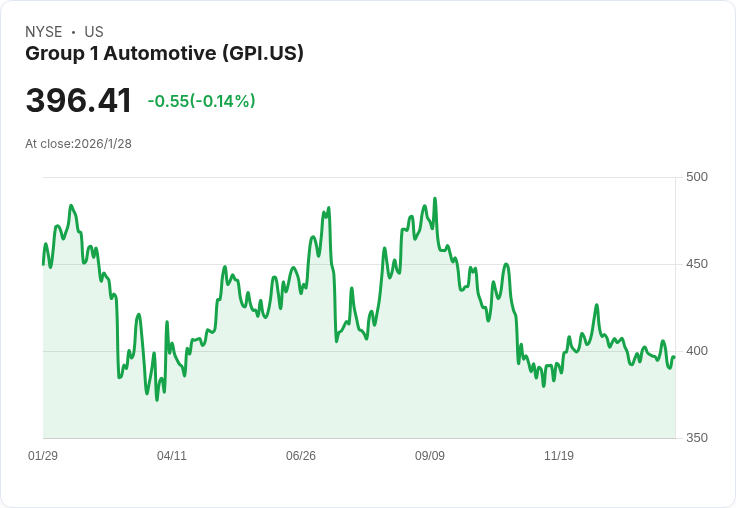
Task: Click the 450 y-axis label
Action: (697, 264)
